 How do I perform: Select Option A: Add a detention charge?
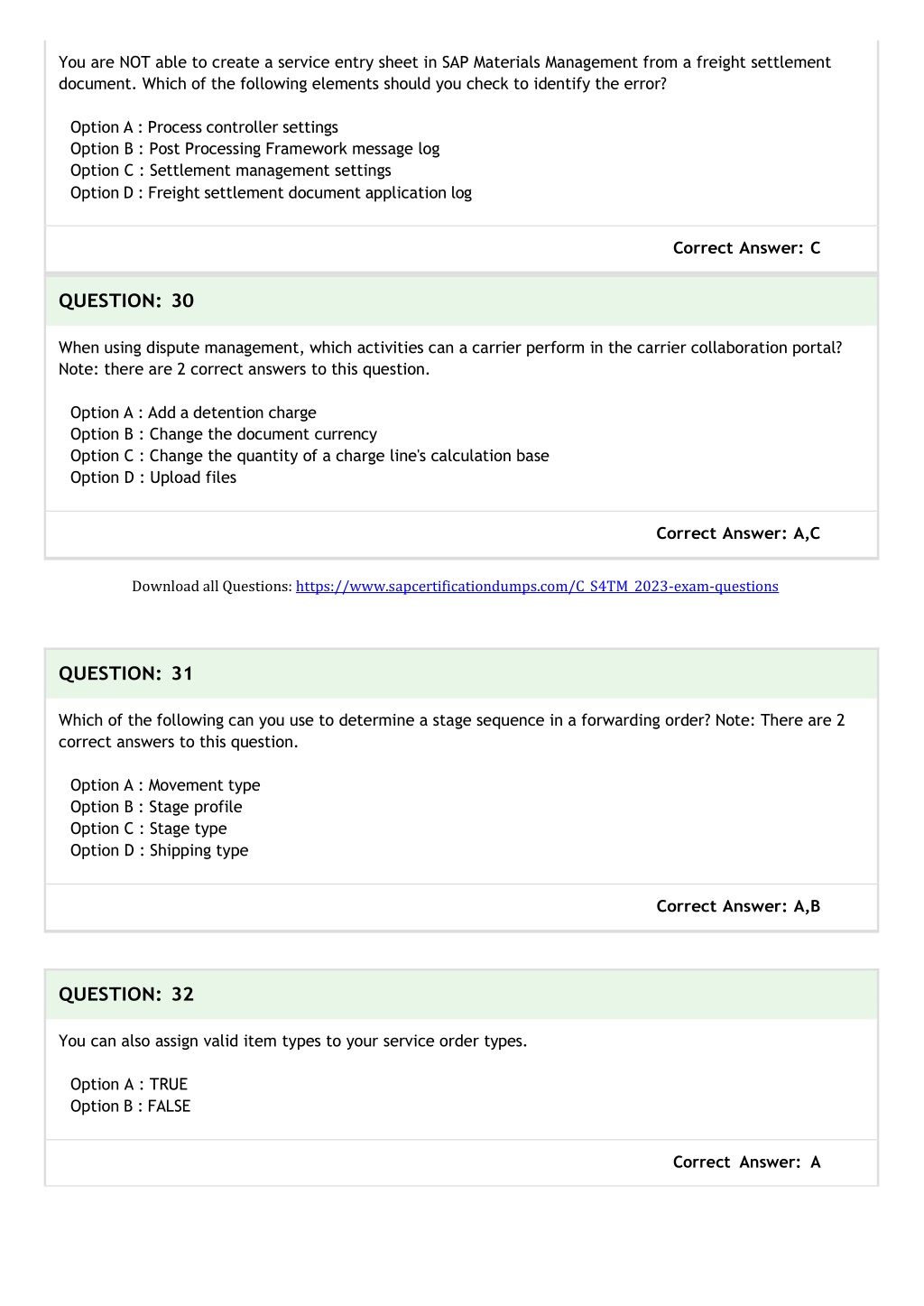tap(193, 412)
